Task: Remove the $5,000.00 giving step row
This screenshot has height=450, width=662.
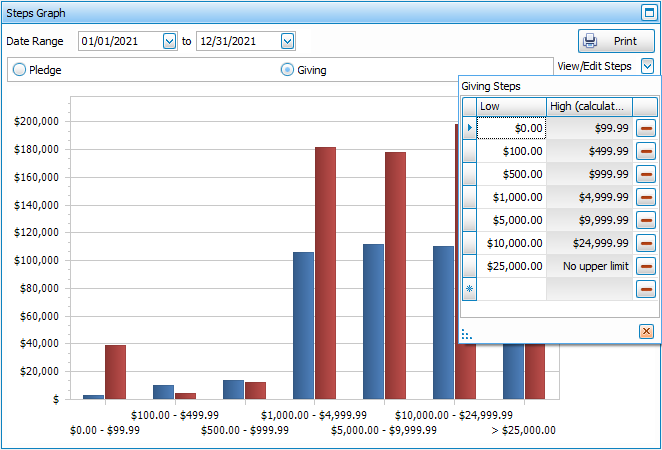Action: (x=646, y=220)
